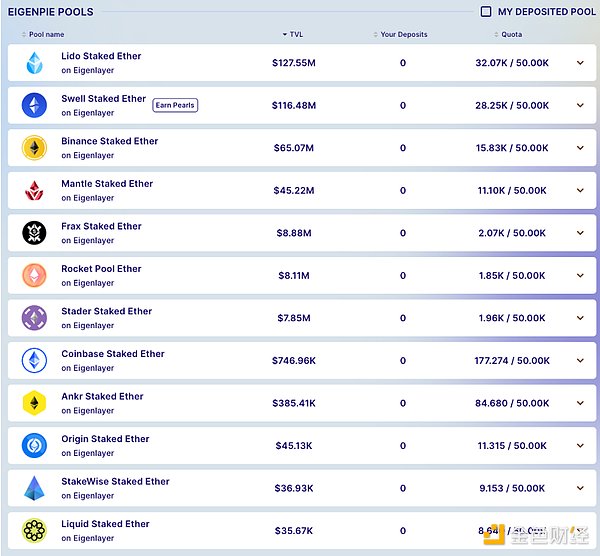Click the Swell Staked Ether token icon
The height and width of the screenshot is (556, 600).
click(x=35, y=105)
